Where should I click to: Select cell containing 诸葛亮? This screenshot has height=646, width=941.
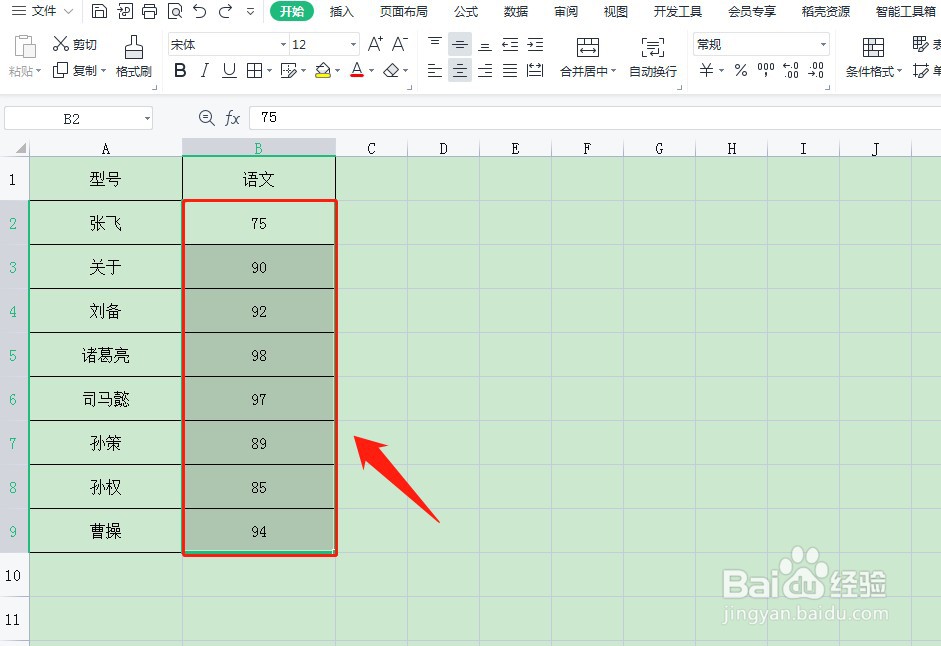tap(106, 355)
